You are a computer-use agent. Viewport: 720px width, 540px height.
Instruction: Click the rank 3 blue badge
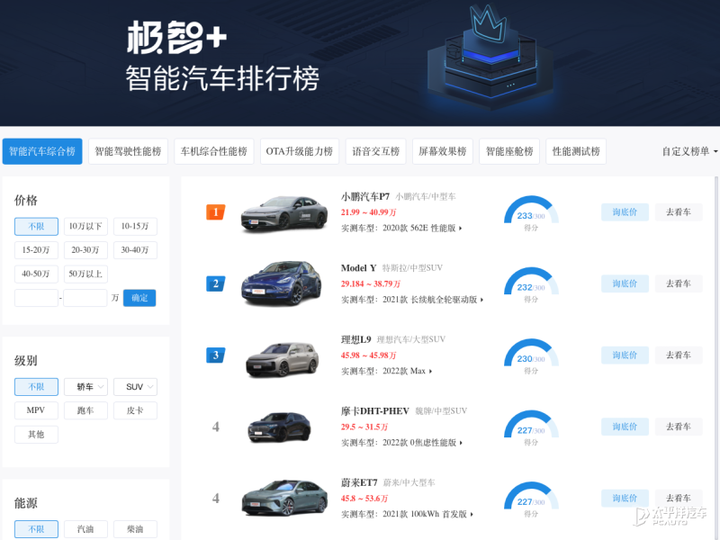pos(216,355)
